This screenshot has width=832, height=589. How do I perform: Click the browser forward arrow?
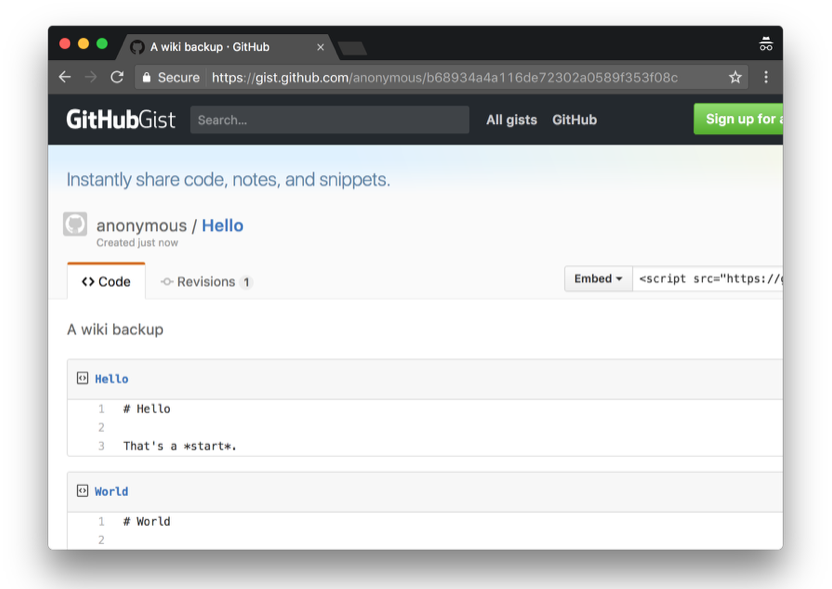click(x=91, y=77)
